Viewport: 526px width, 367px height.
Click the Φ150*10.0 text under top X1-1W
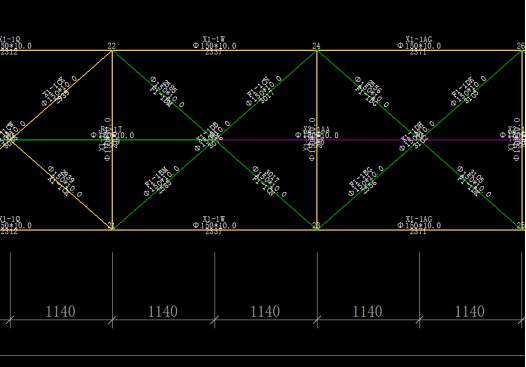(x=215, y=46)
